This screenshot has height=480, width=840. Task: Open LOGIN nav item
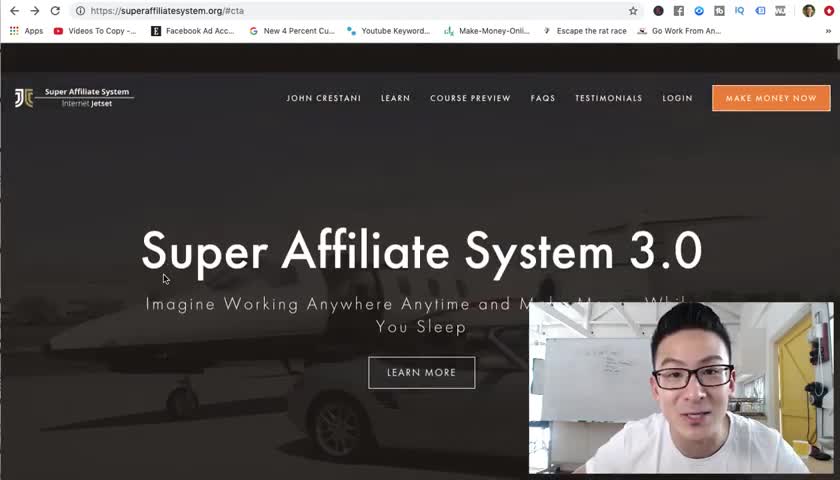(677, 98)
